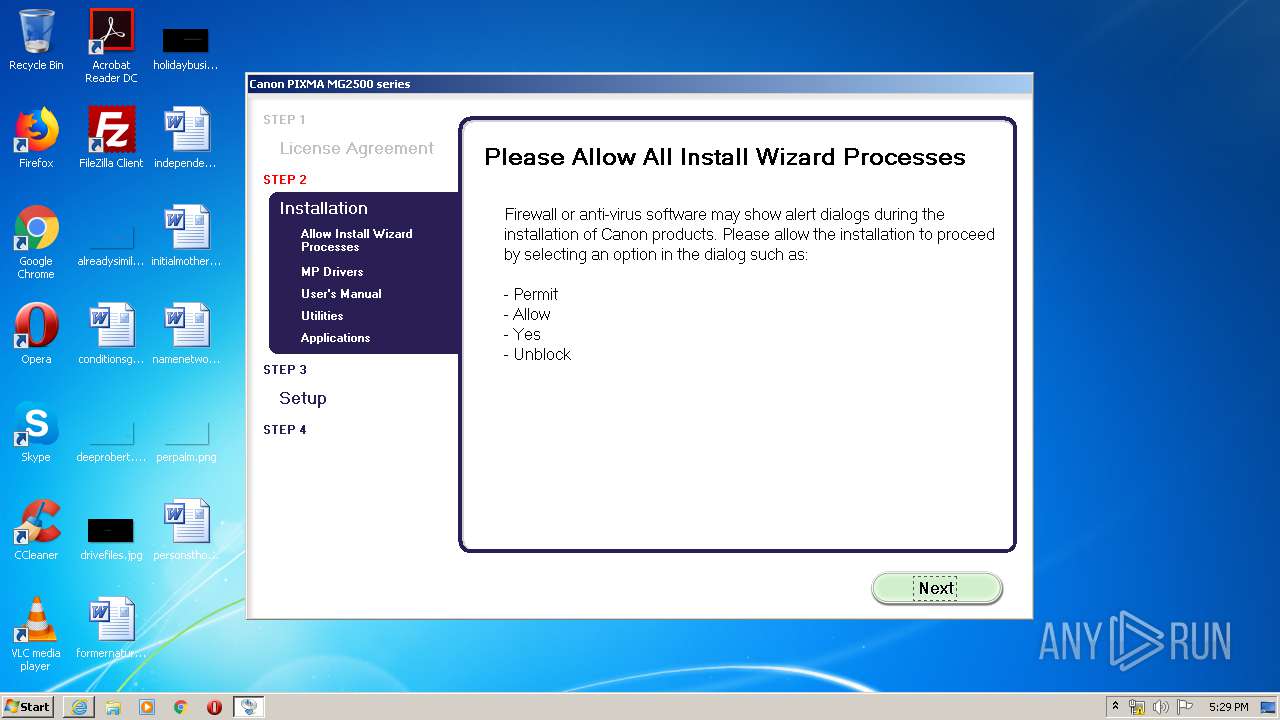The width and height of the screenshot is (1280, 720).
Task: Select the Canon installer taskbar button
Action: click(249, 707)
